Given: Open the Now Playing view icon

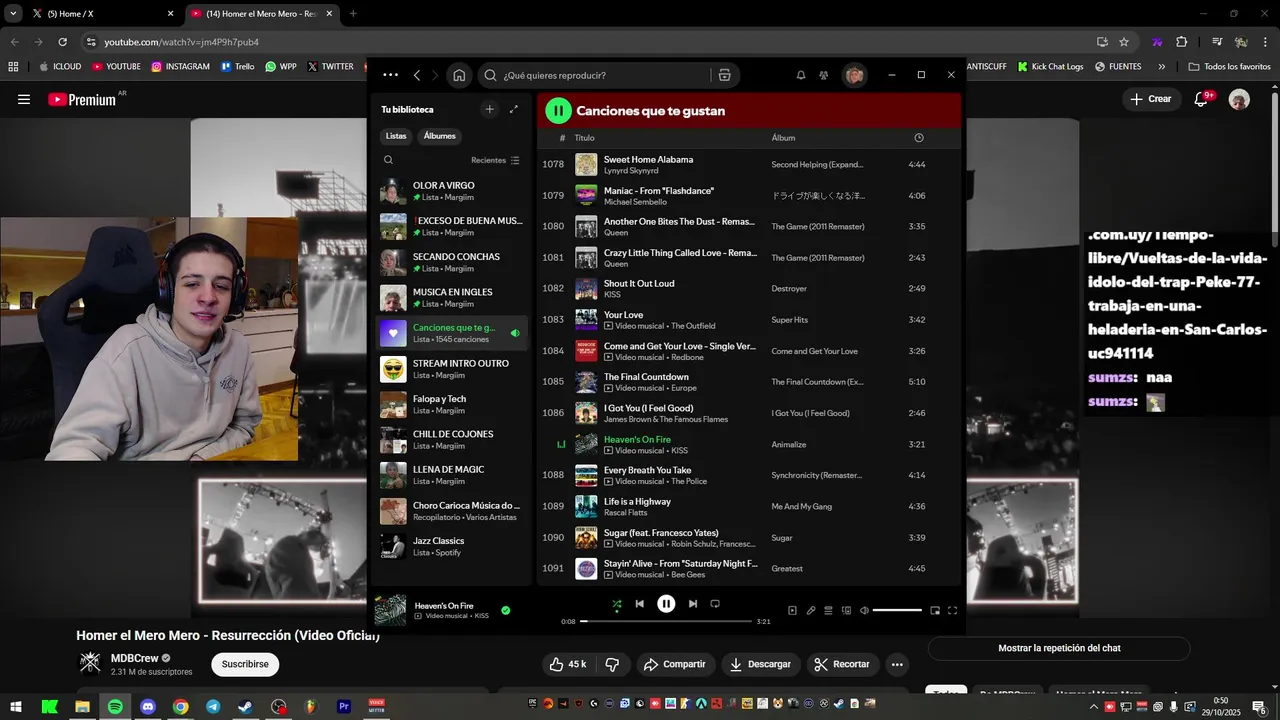Looking at the screenshot, I should click(792, 610).
